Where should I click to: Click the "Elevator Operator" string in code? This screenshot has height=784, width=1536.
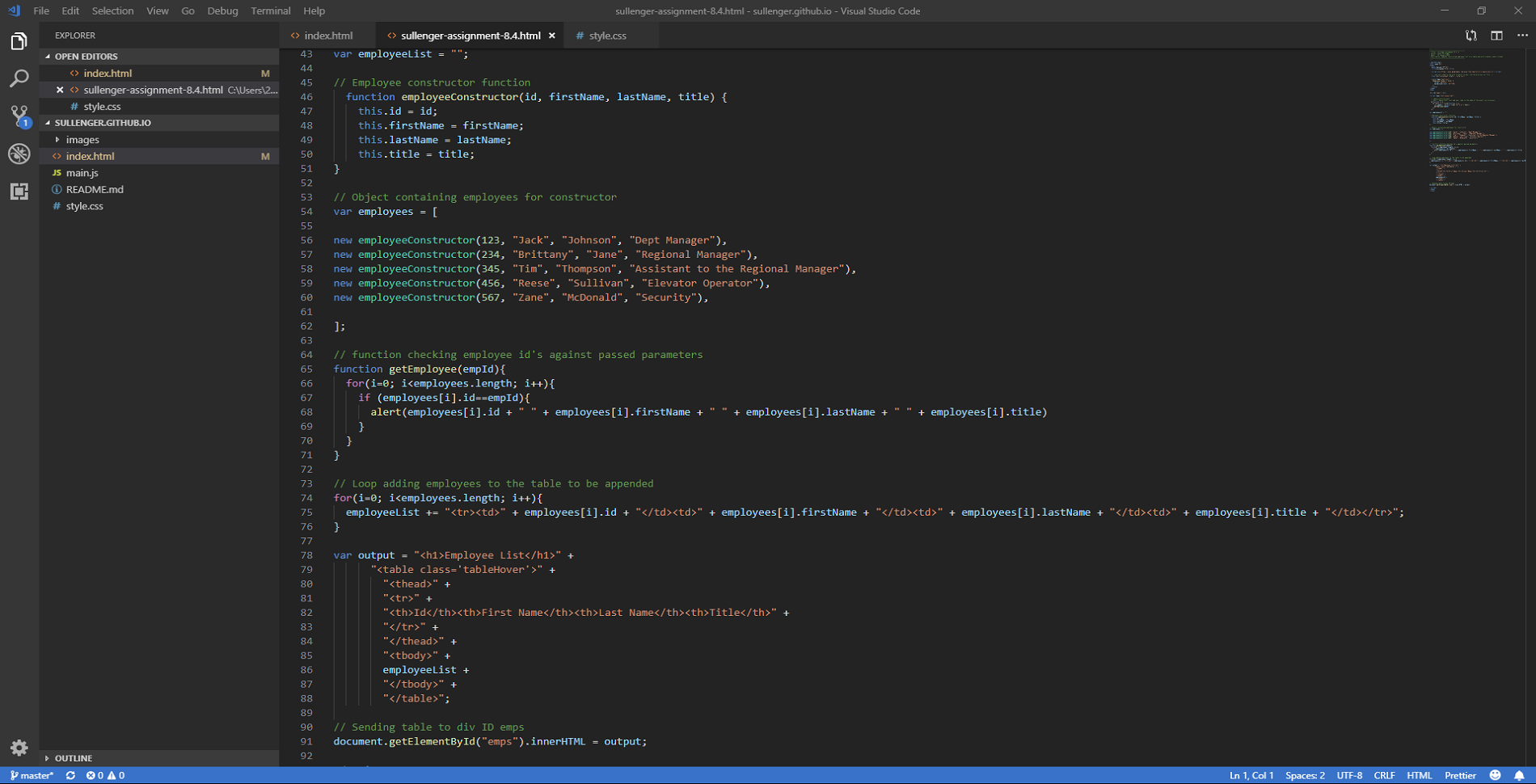coord(700,284)
